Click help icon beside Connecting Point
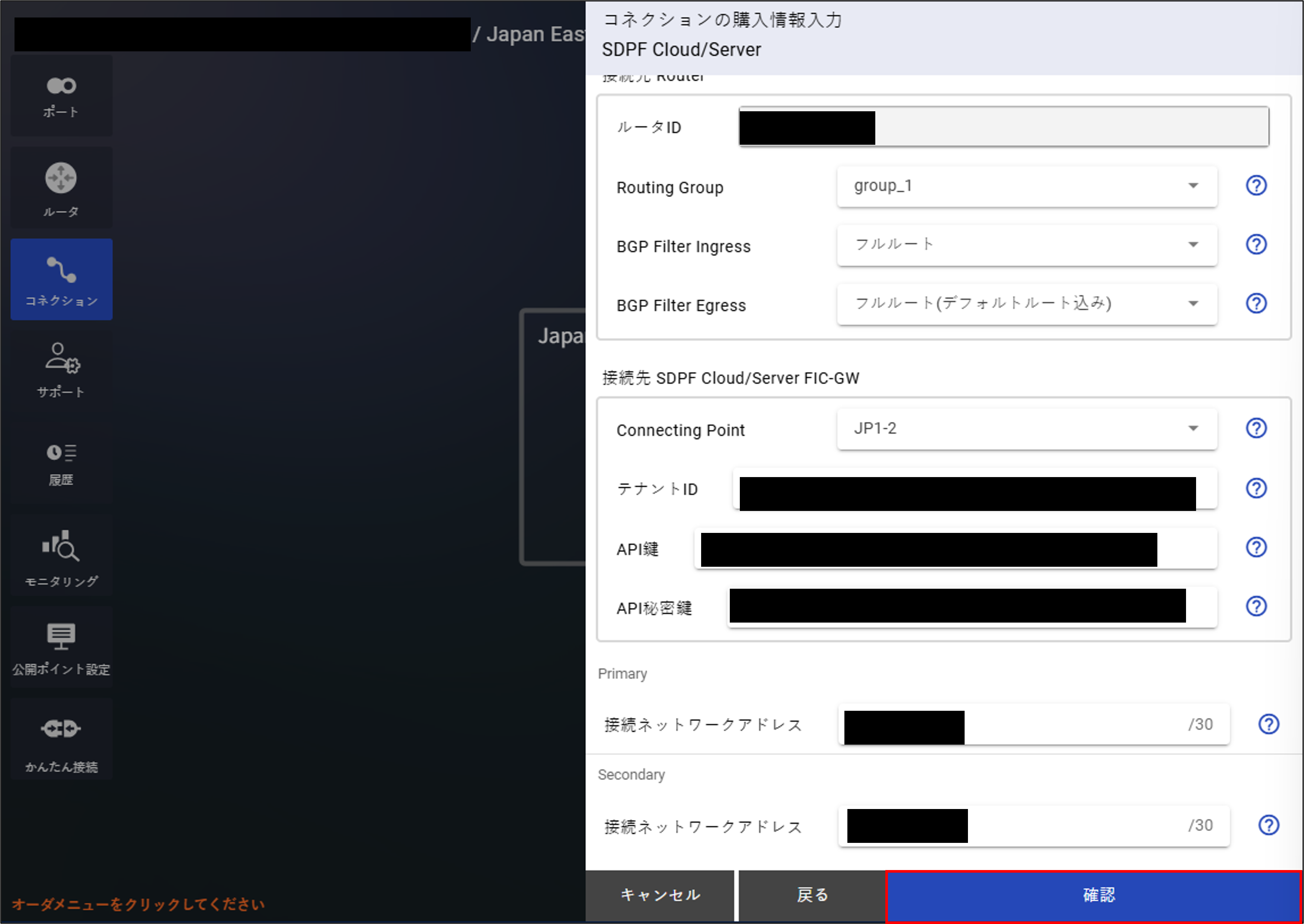Viewport: 1304px width, 924px height. pos(1256,428)
